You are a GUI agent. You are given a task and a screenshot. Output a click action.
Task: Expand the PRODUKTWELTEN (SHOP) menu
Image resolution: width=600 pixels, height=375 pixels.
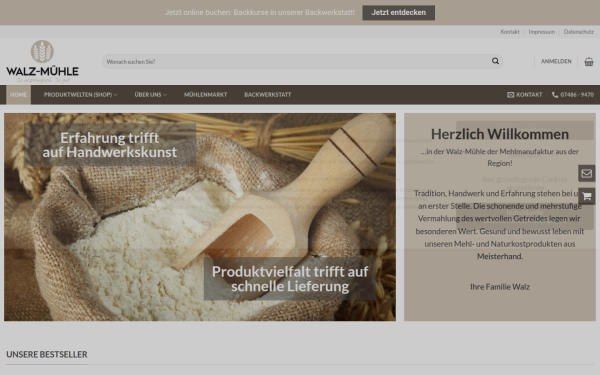coord(80,95)
